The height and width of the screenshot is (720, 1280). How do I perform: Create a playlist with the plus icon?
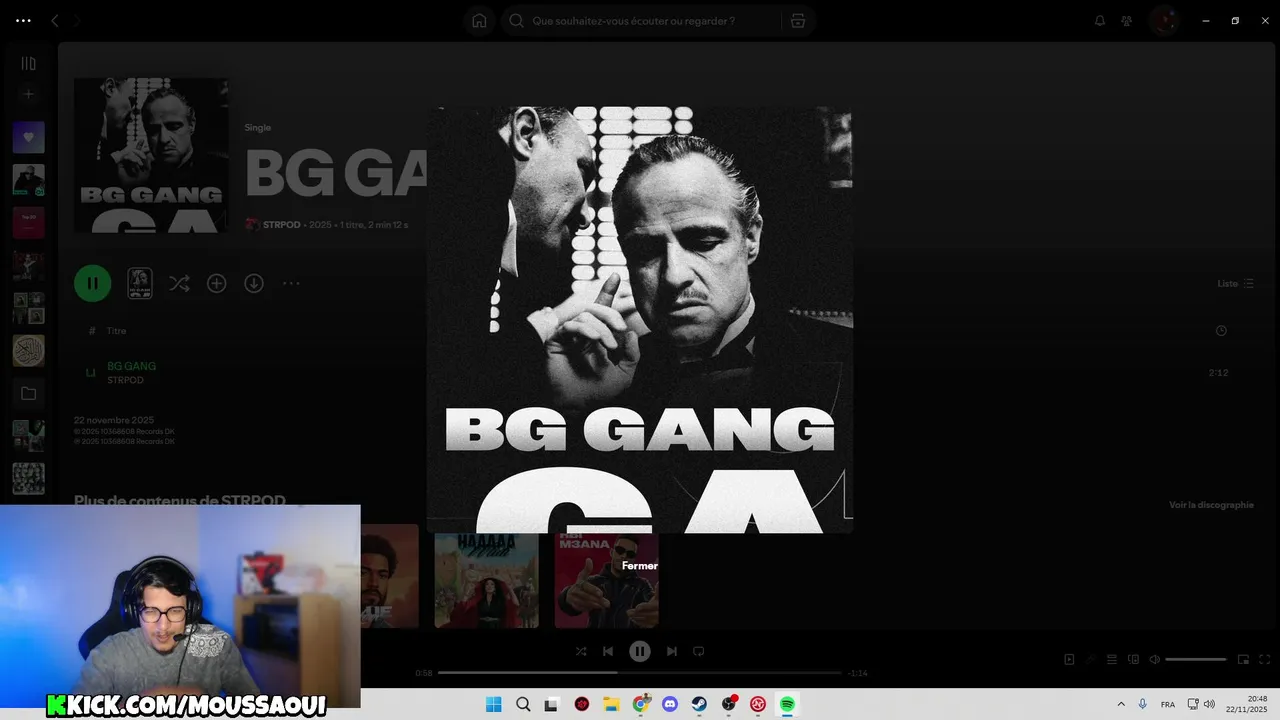pos(29,94)
